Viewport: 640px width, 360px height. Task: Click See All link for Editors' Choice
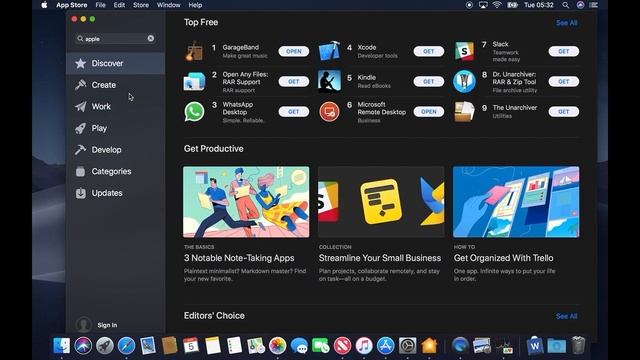[x=567, y=316]
